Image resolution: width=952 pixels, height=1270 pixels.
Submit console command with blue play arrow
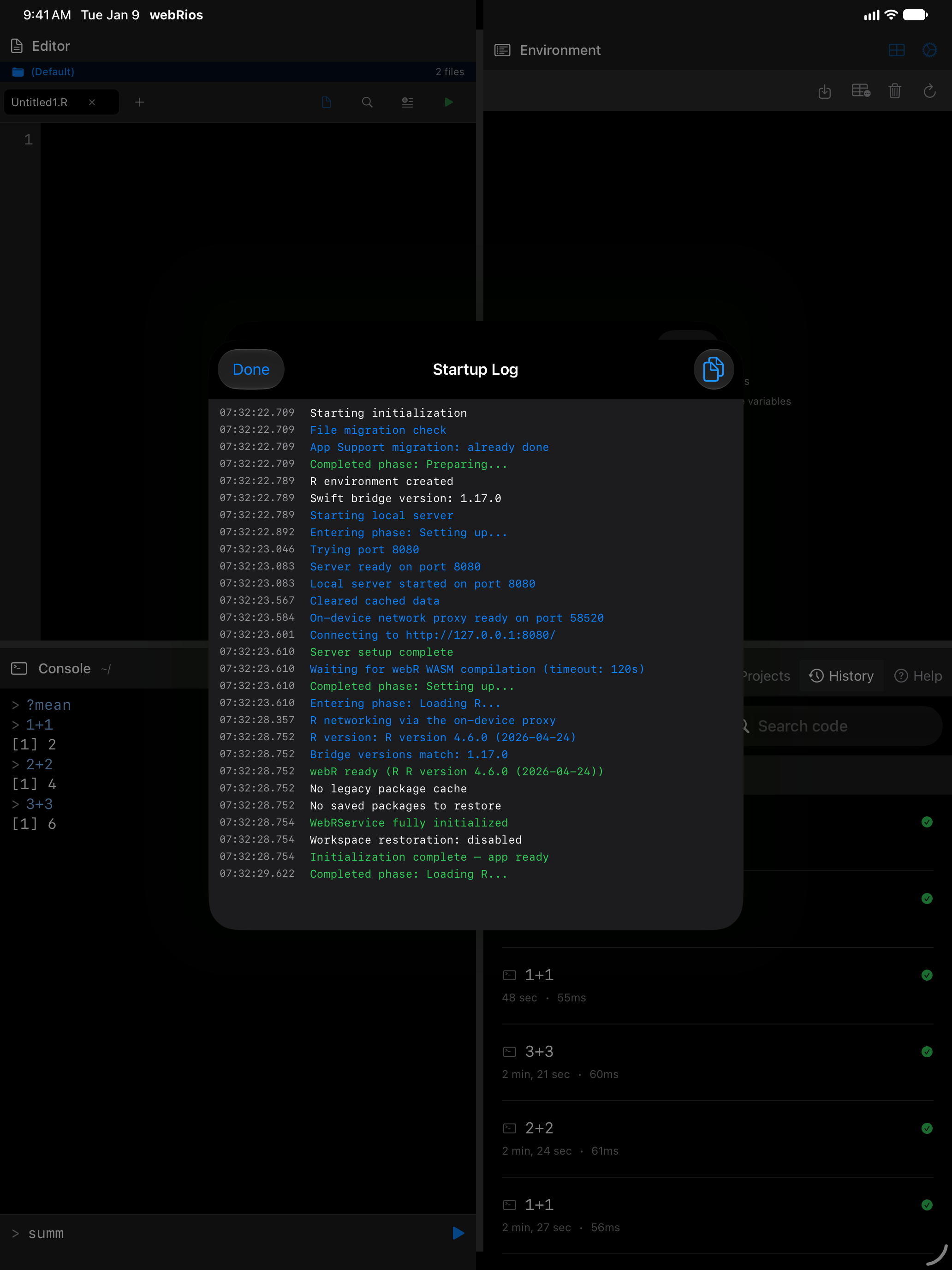pyautogui.click(x=458, y=1233)
